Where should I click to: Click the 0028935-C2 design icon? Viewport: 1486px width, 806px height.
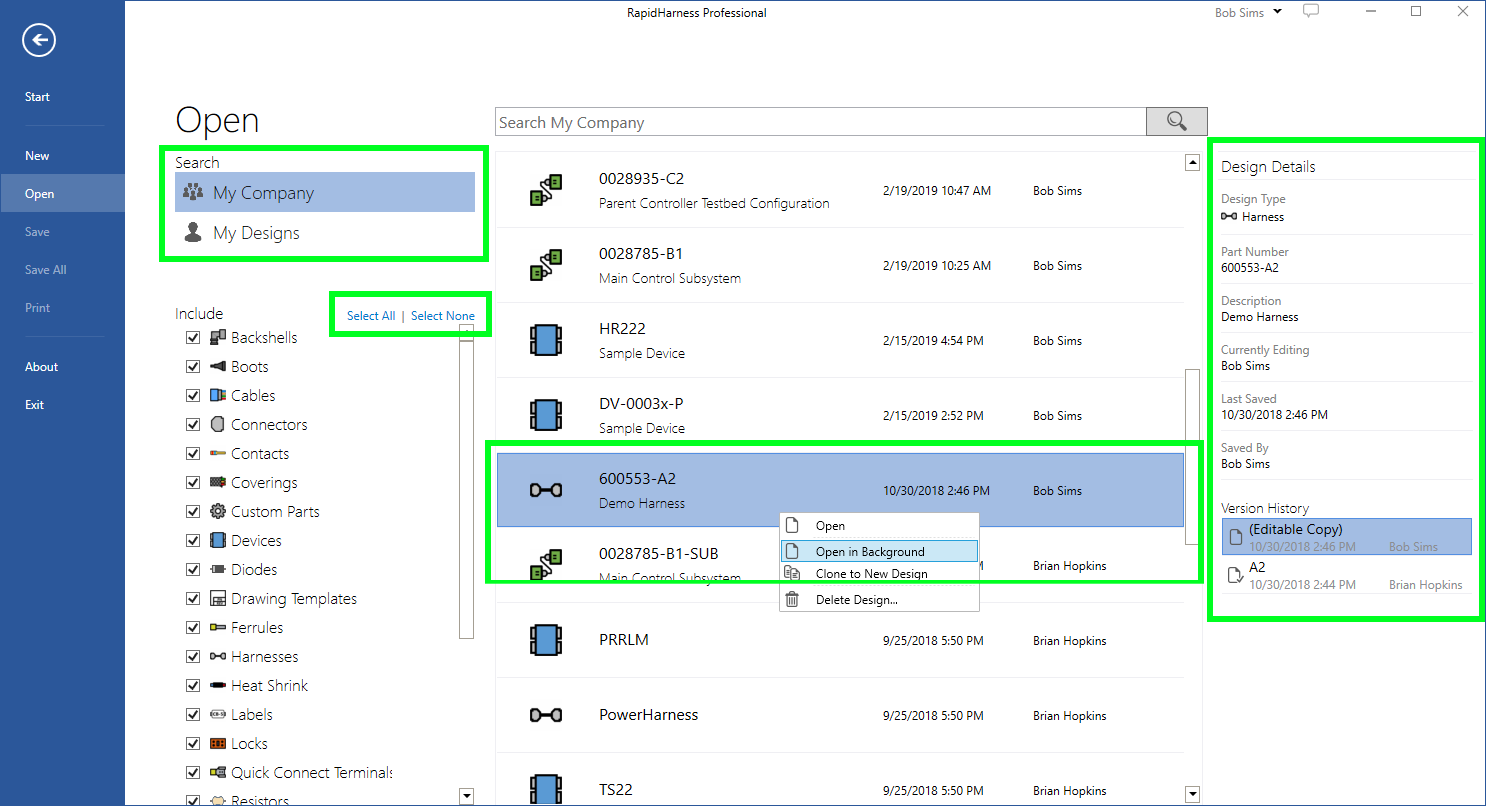[x=545, y=190]
